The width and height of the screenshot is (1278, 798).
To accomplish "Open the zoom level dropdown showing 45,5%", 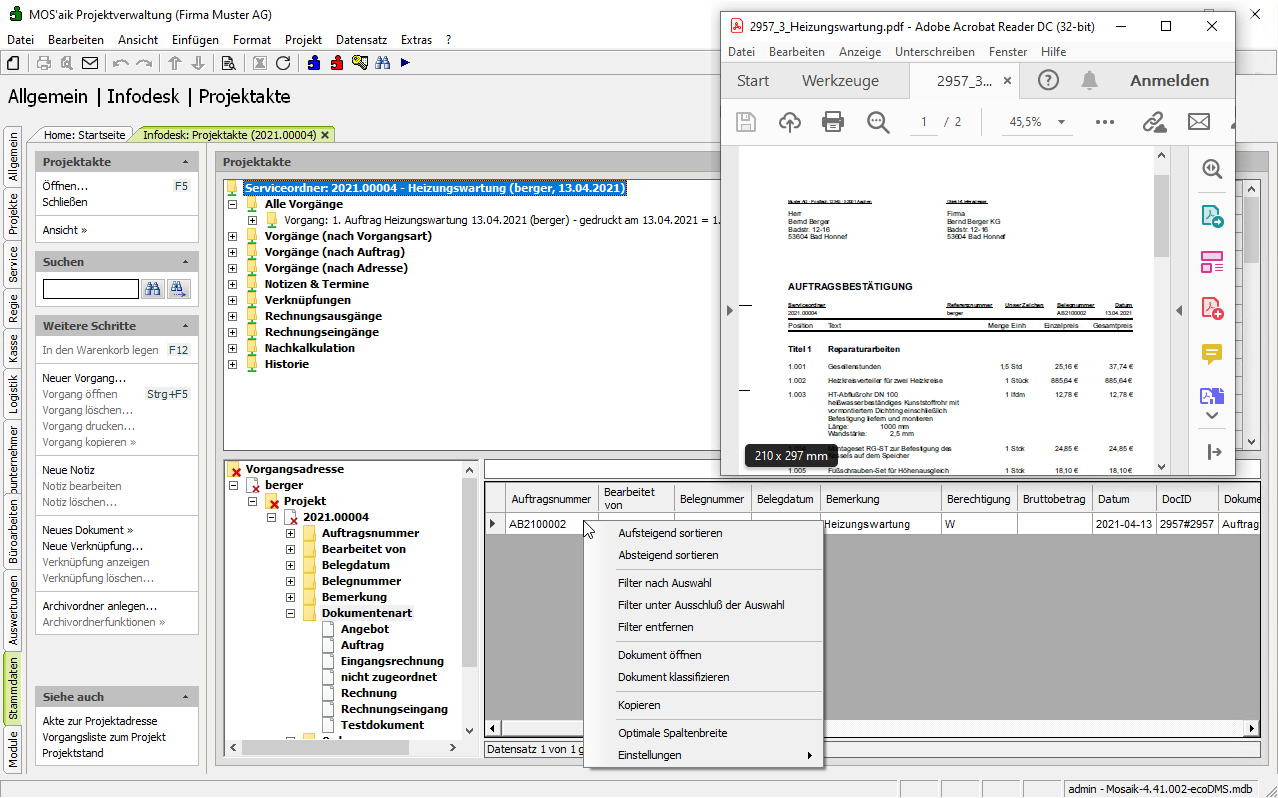I will 1061,122.
